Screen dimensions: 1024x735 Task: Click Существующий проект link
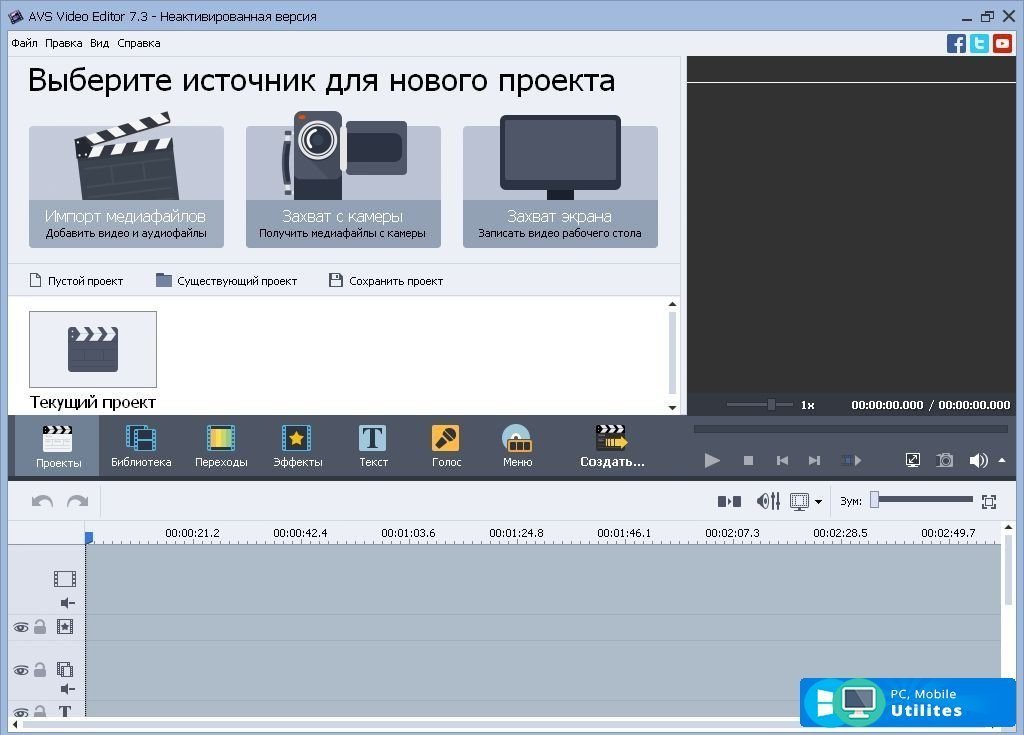(x=227, y=281)
